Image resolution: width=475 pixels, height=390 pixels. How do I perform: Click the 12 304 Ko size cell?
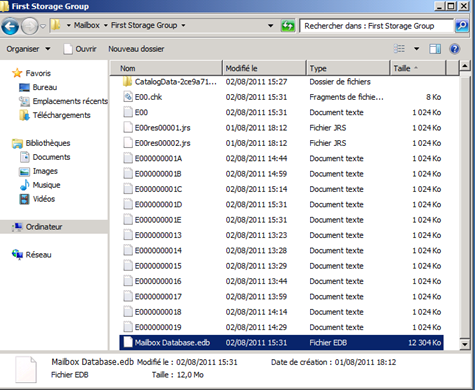coord(424,343)
